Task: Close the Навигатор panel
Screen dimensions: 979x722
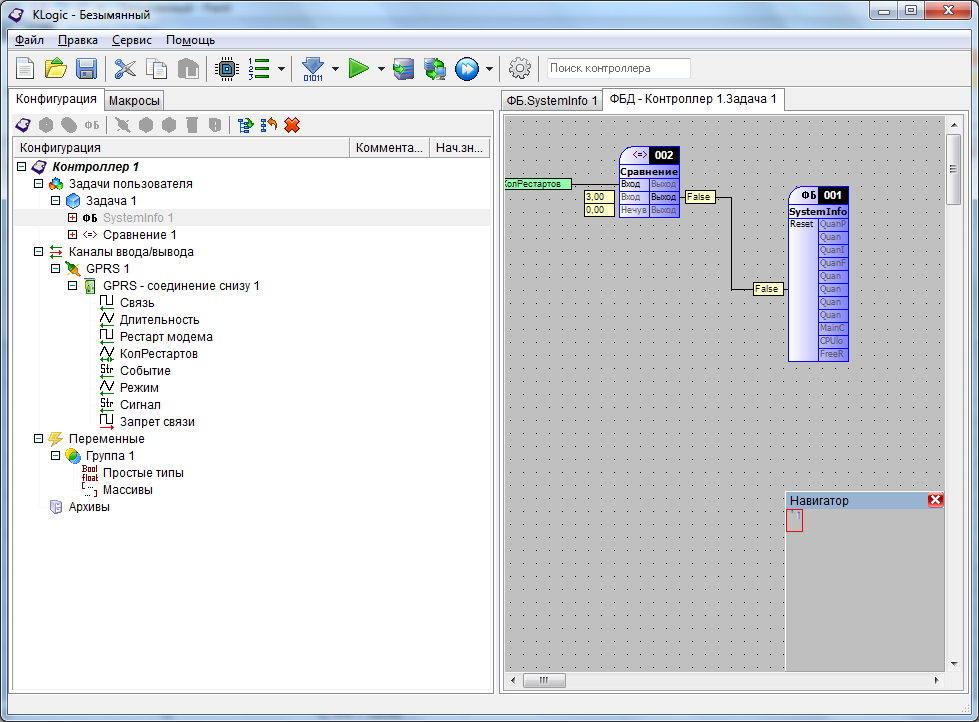Action: click(x=935, y=500)
